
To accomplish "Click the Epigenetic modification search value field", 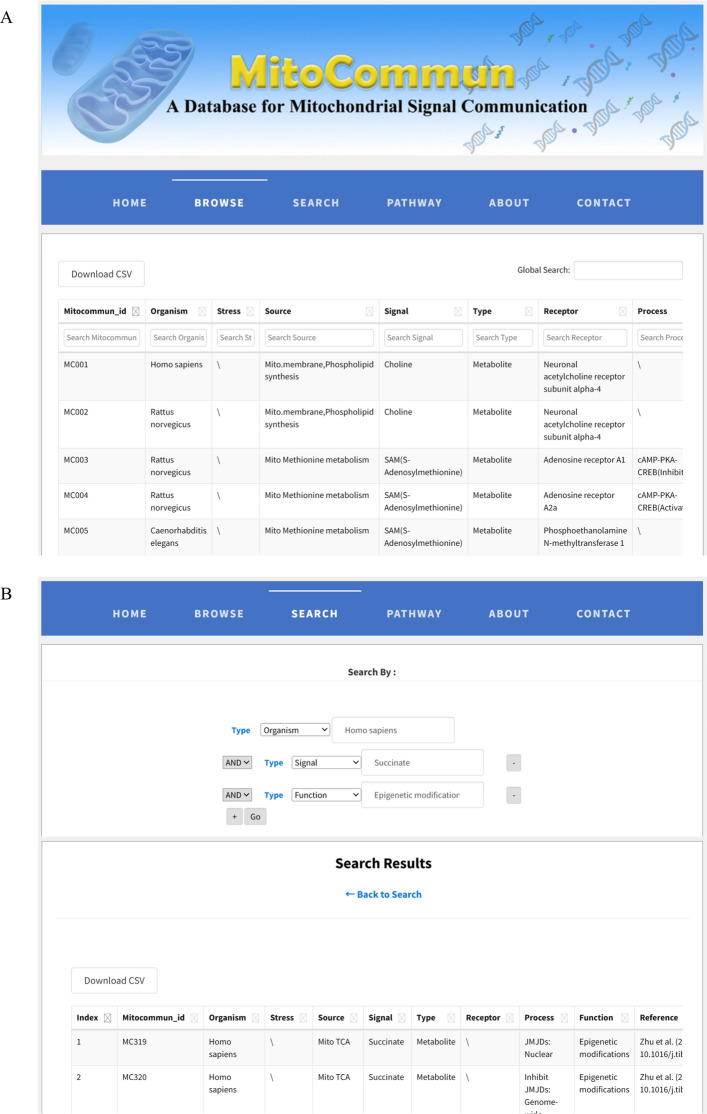I will pyautogui.click(x=423, y=795).
